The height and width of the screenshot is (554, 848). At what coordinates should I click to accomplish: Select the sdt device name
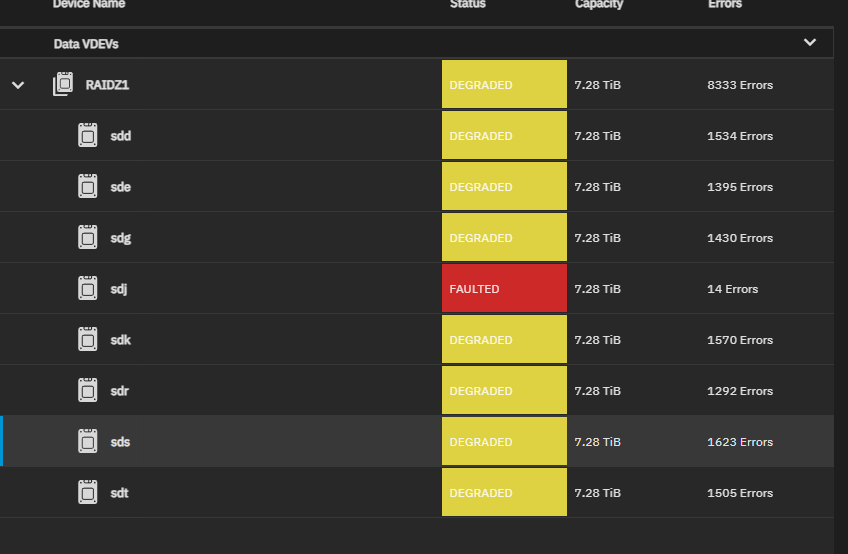tap(120, 493)
